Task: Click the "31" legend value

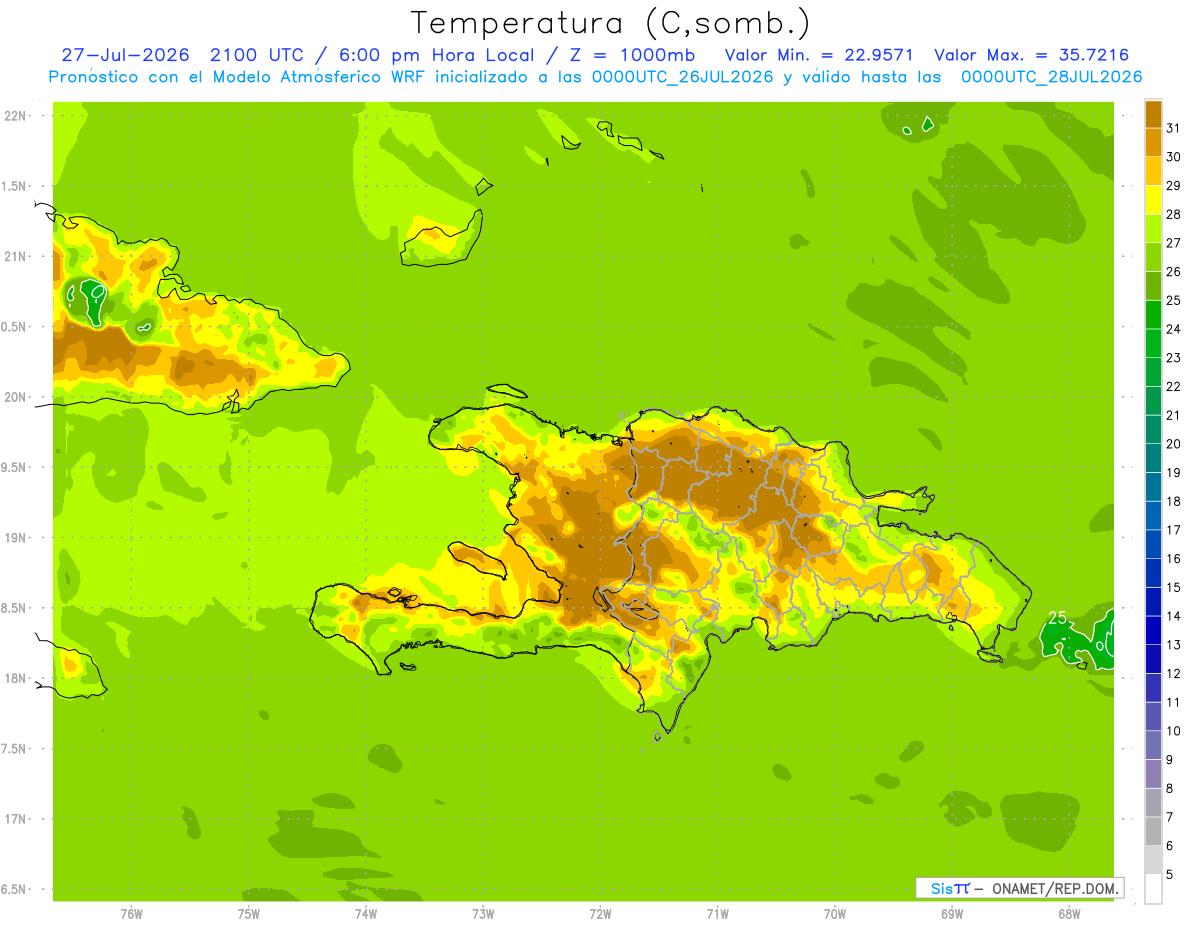Action: click(x=1174, y=128)
